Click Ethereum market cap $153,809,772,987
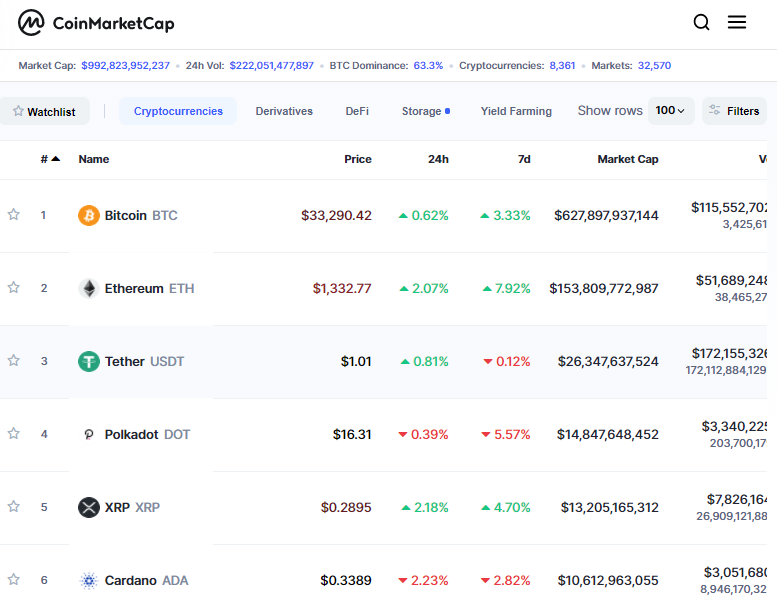The image size is (777, 613). (604, 288)
